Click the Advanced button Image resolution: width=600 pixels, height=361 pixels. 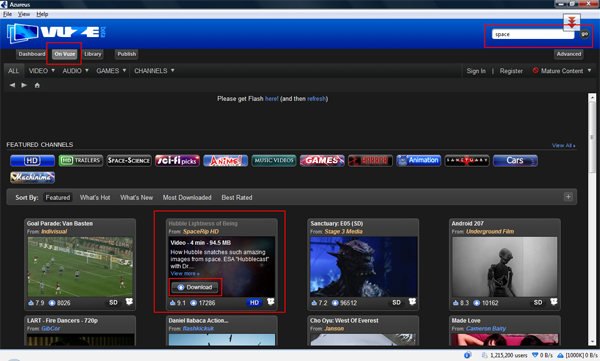(x=569, y=54)
